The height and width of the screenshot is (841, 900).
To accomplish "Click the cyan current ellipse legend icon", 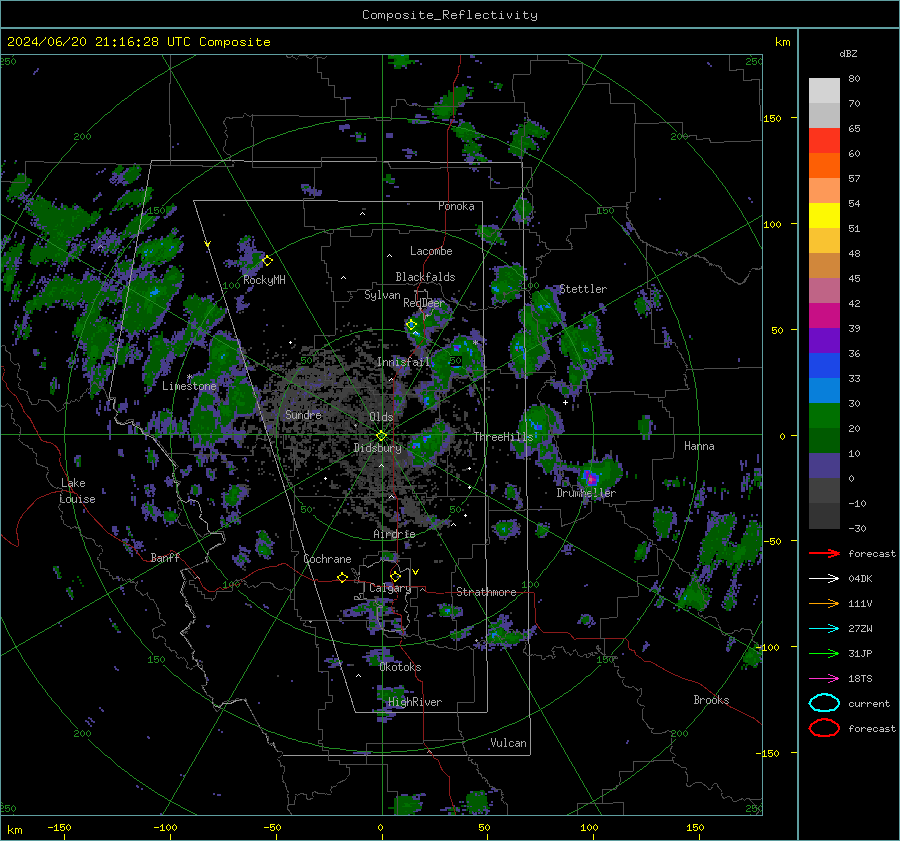I will pyautogui.click(x=824, y=703).
